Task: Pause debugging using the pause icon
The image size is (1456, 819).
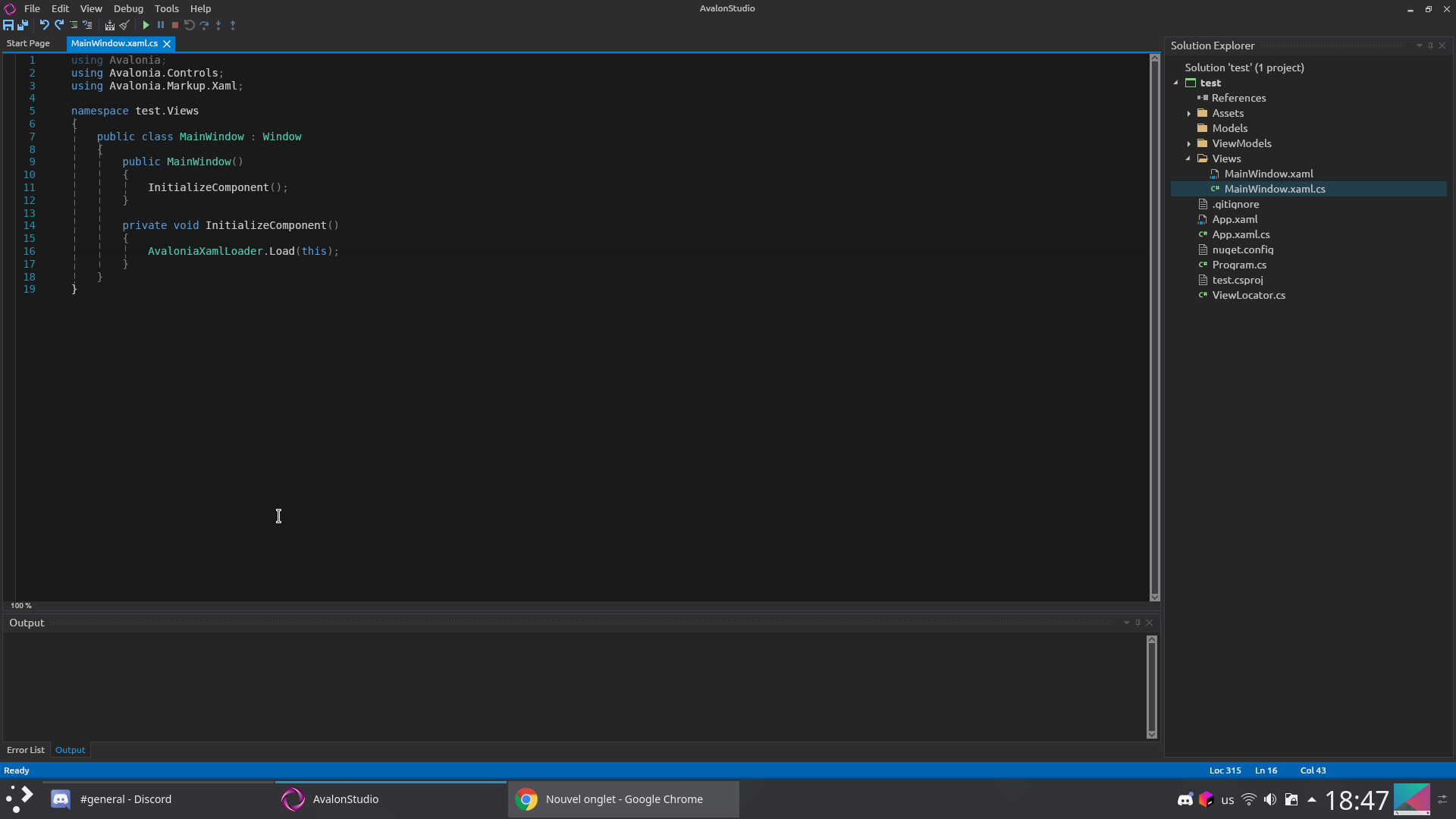Action: 160,25
